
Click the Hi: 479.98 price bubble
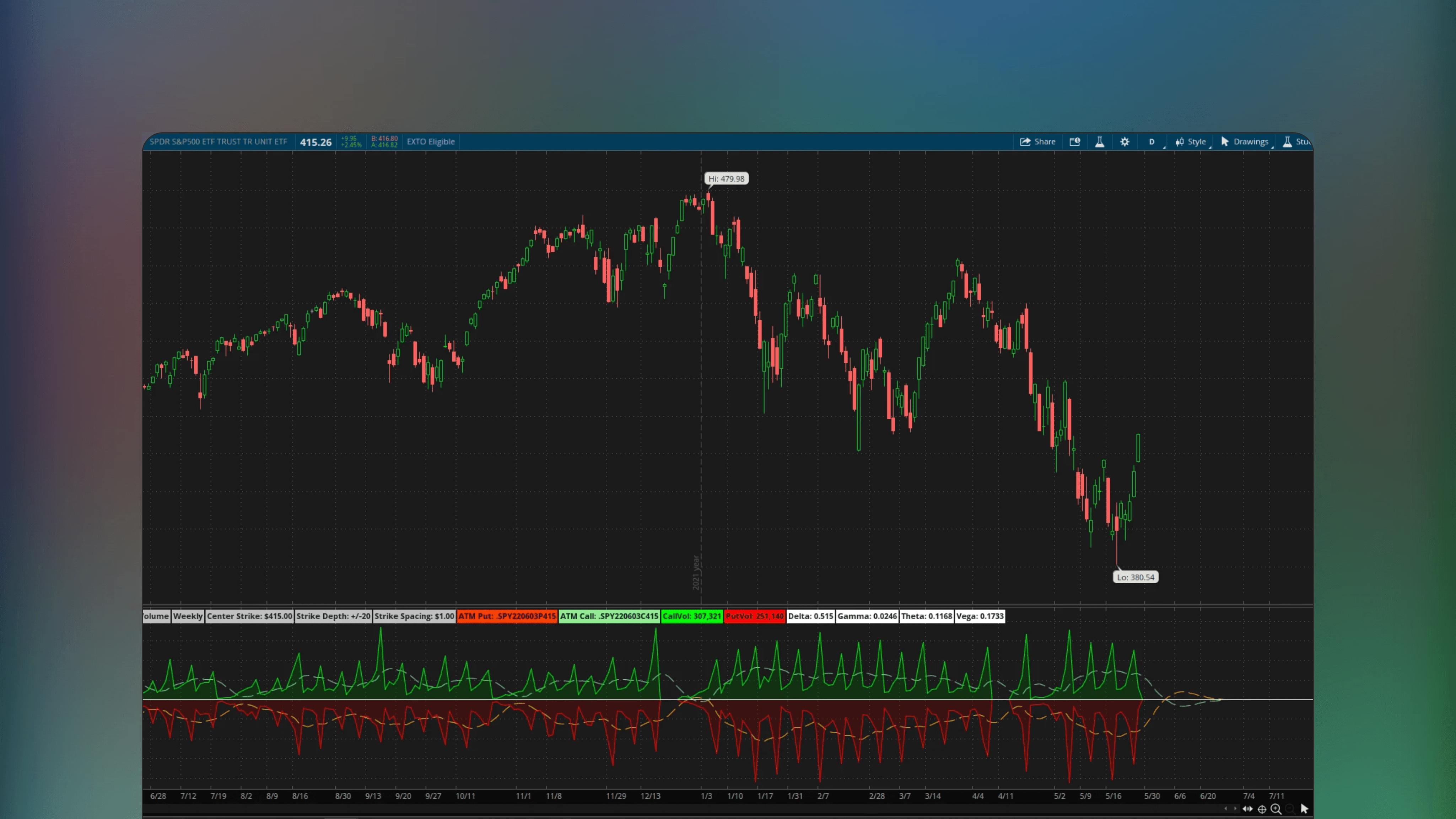(x=726, y=178)
